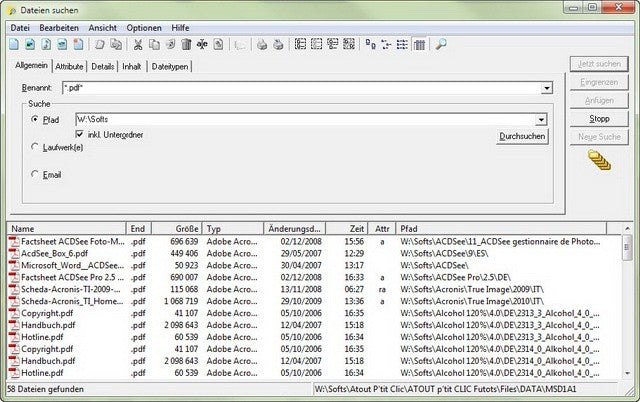Click the trash delete icon
640x402 pixels.
[x=187, y=44]
